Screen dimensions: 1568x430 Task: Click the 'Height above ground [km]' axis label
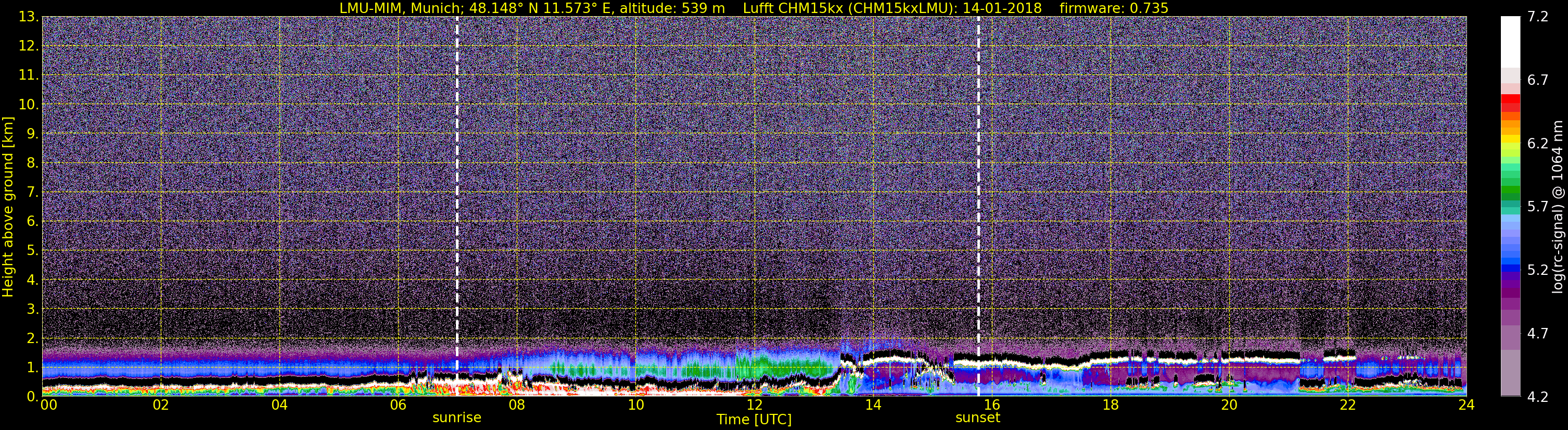(x=8, y=207)
